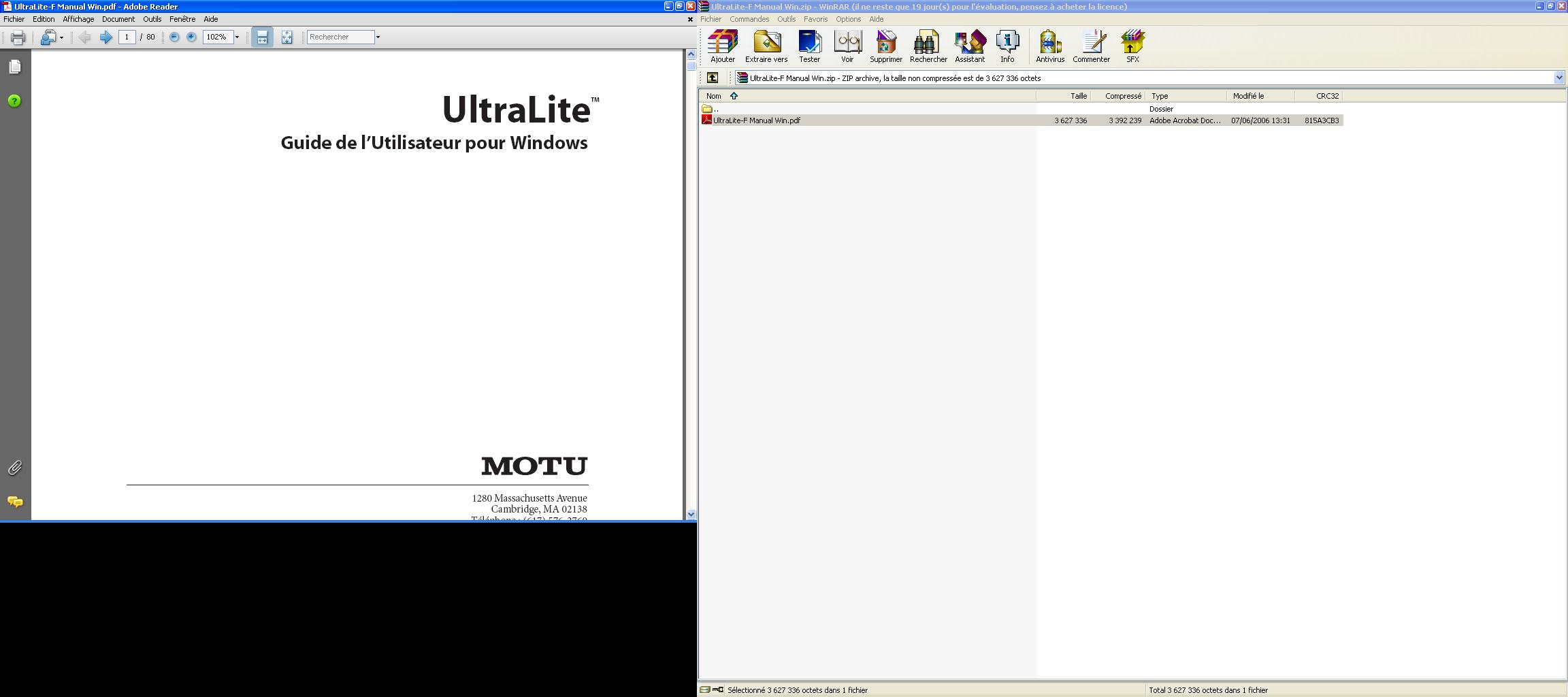This screenshot has width=1568, height=697.
Task: Click the 07/06/2006 13:31 modified date cell
Action: (1260, 120)
